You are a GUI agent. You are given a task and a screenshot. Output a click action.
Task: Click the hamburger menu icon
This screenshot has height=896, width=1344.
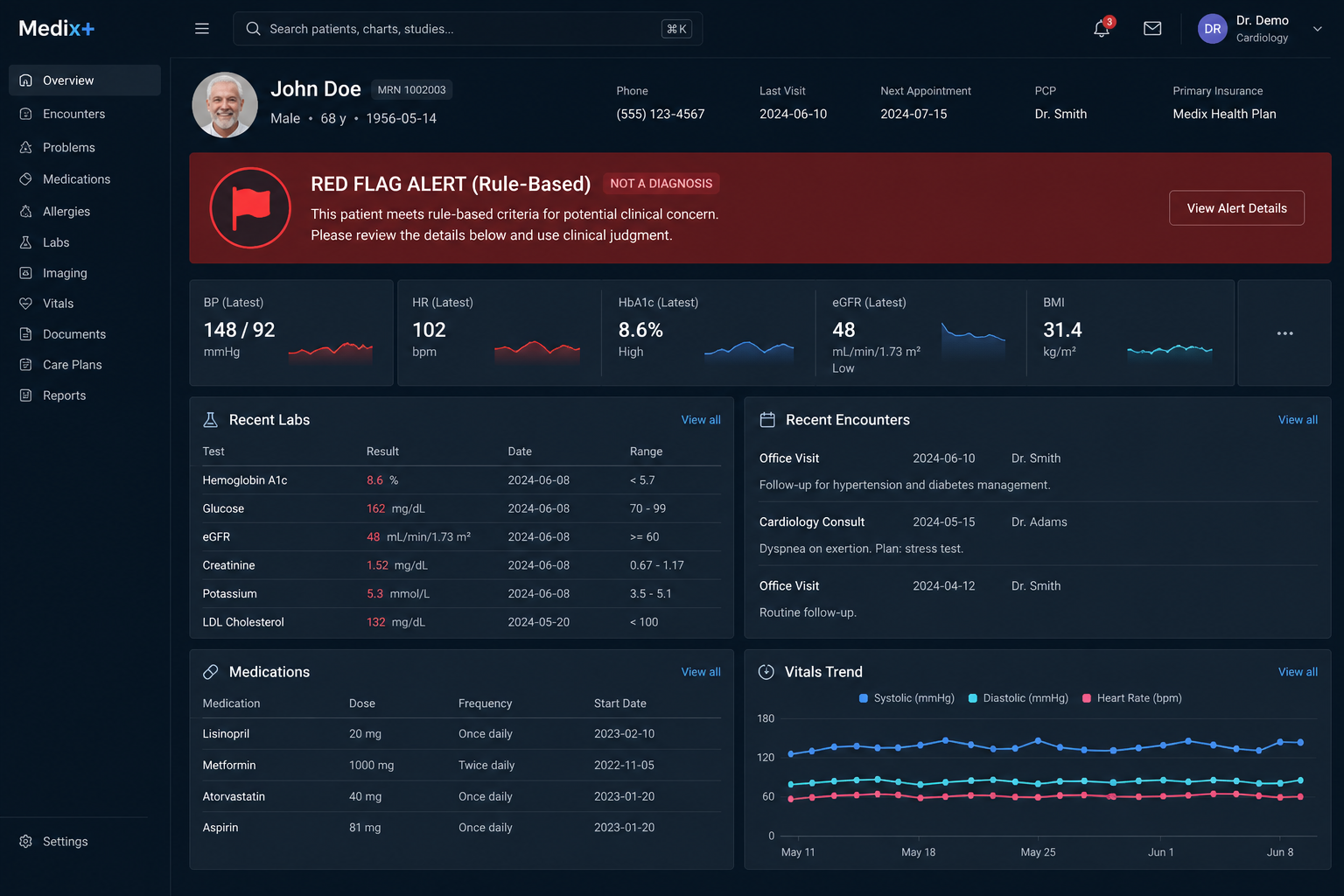202,29
